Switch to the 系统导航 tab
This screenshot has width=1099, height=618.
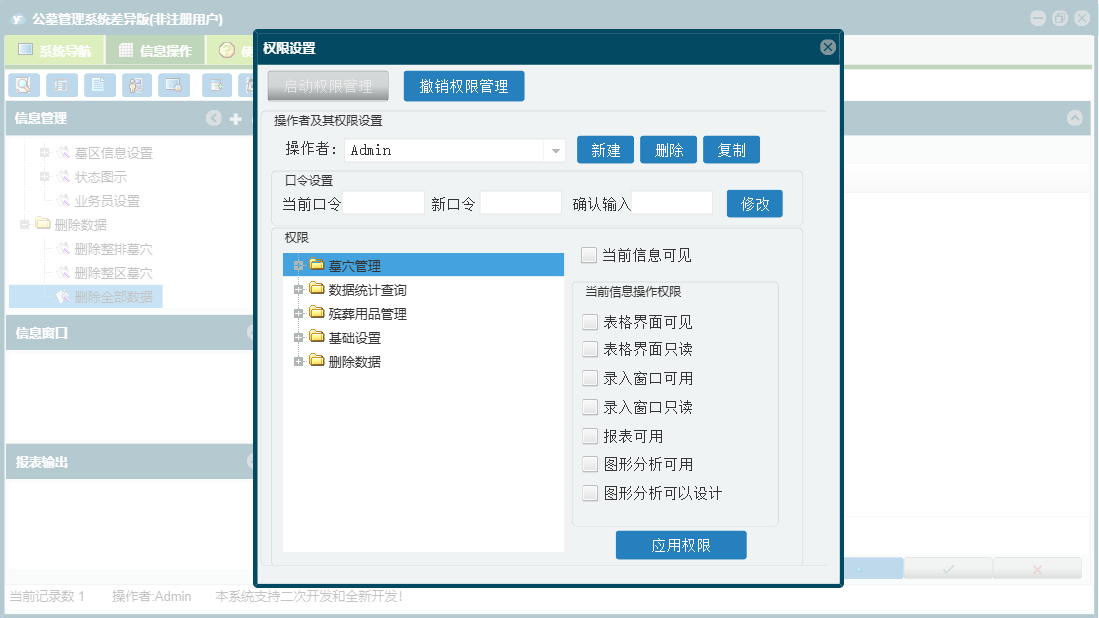pos(55,50)
